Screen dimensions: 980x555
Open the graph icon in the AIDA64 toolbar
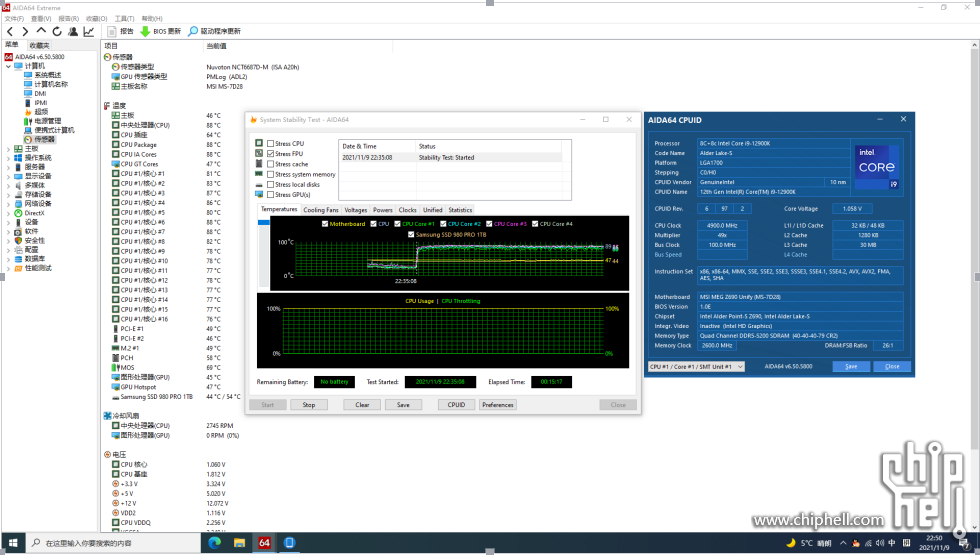[89, 31]
